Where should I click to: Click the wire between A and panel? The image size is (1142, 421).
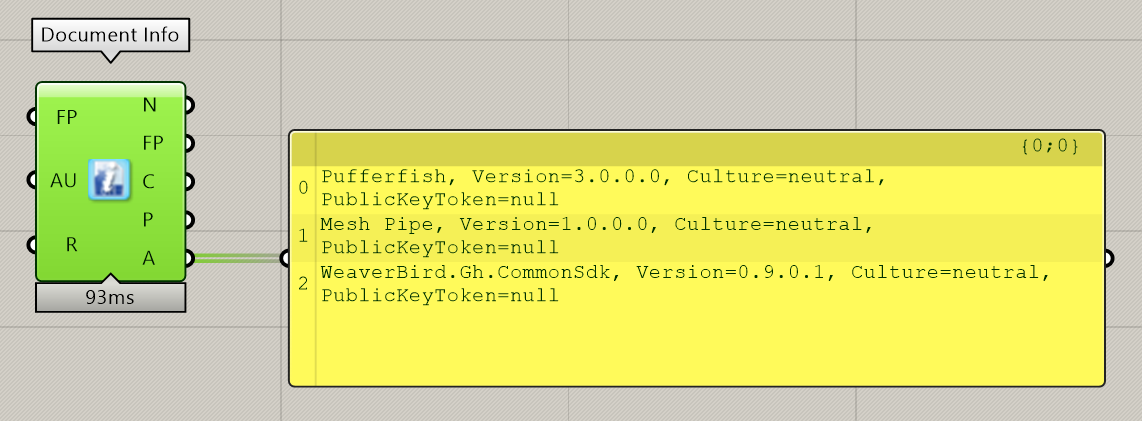click(x=237, y=258)
